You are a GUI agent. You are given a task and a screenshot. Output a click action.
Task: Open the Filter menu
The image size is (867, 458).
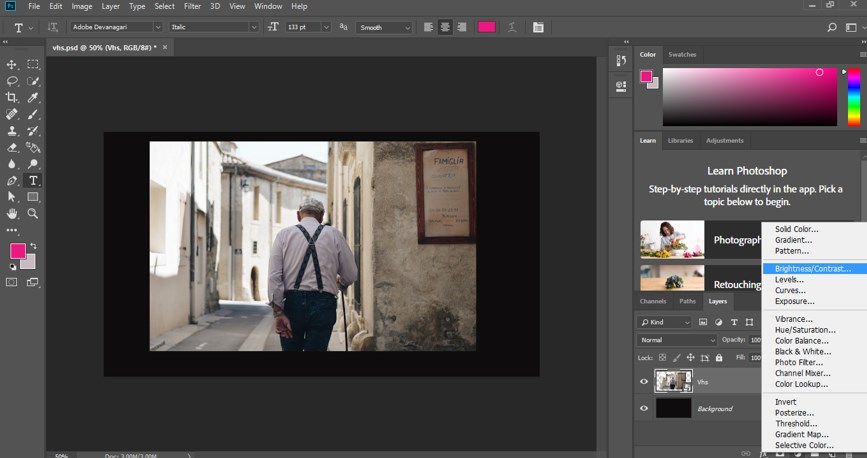click(x=192, y=6)
